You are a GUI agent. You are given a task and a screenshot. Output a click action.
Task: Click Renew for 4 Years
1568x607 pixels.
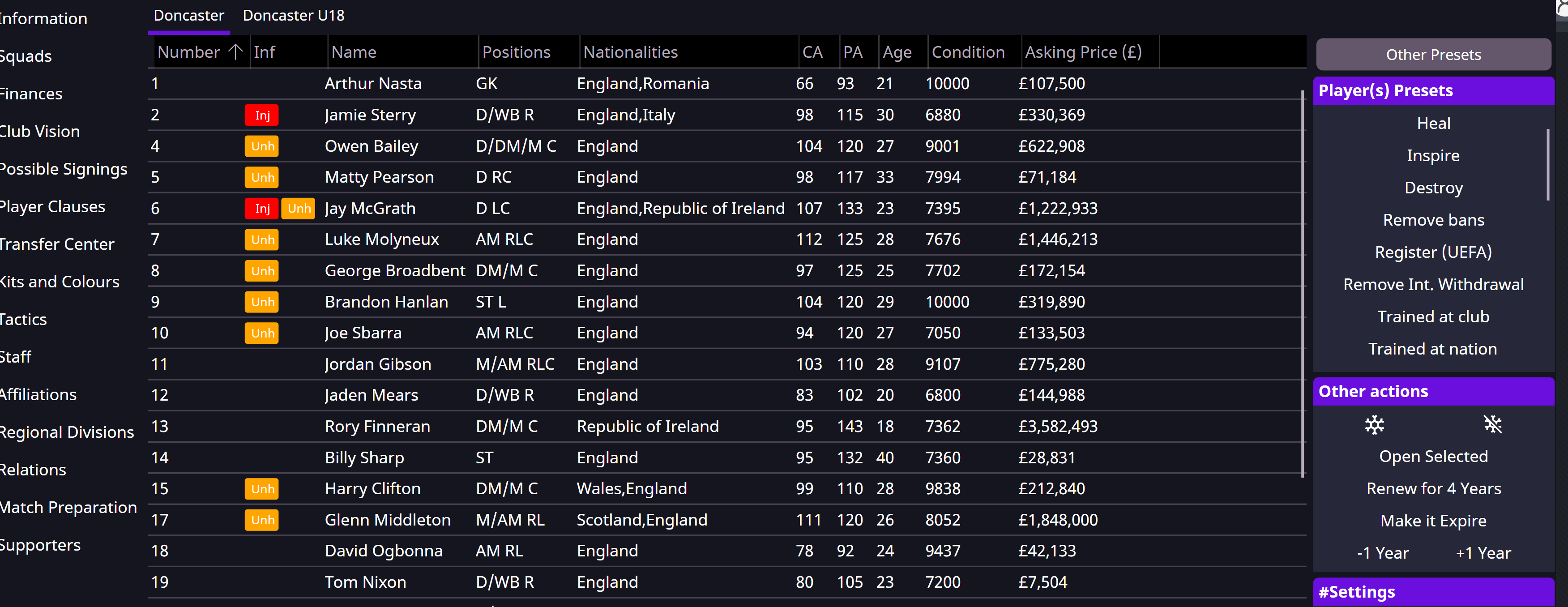[x=1433, y=488]
